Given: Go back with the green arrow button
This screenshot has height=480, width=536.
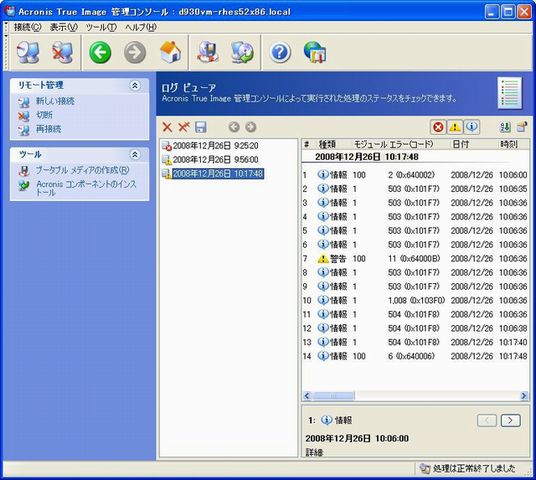Looking at the screenshot, I should [100, 53].
